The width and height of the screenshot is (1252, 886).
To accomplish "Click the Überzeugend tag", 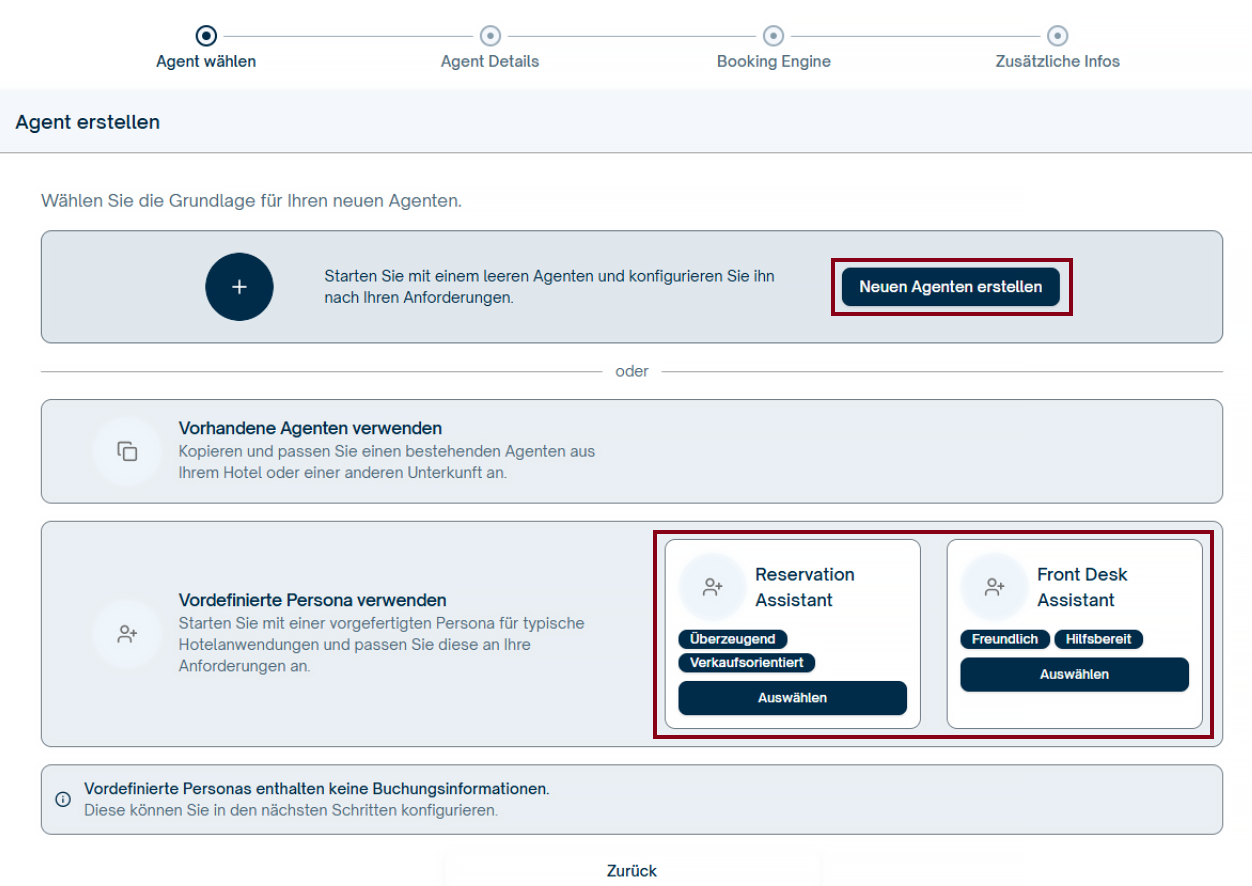I will [733, 639].
